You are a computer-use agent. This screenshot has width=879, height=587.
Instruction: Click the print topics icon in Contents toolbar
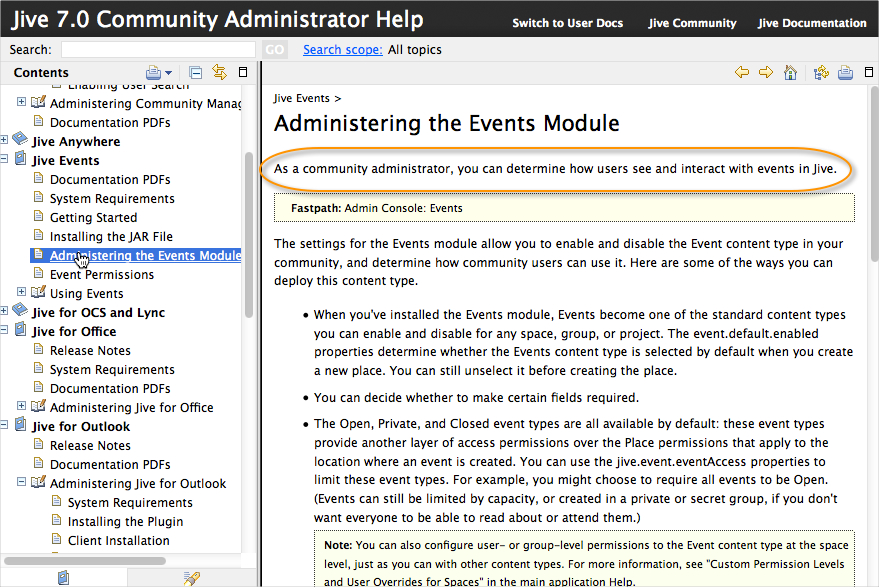153,72
